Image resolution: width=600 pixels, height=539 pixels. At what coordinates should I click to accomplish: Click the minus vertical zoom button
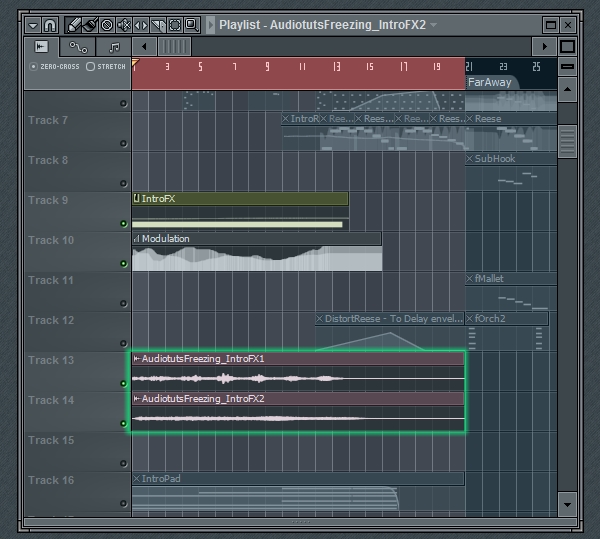567,67
